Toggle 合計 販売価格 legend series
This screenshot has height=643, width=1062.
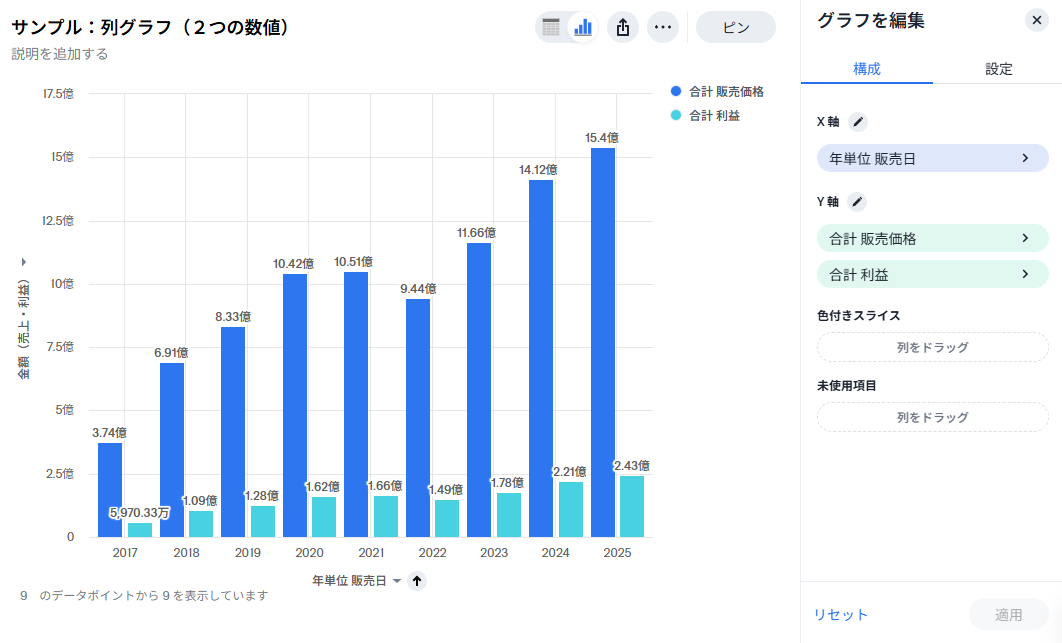click(717, 91)
